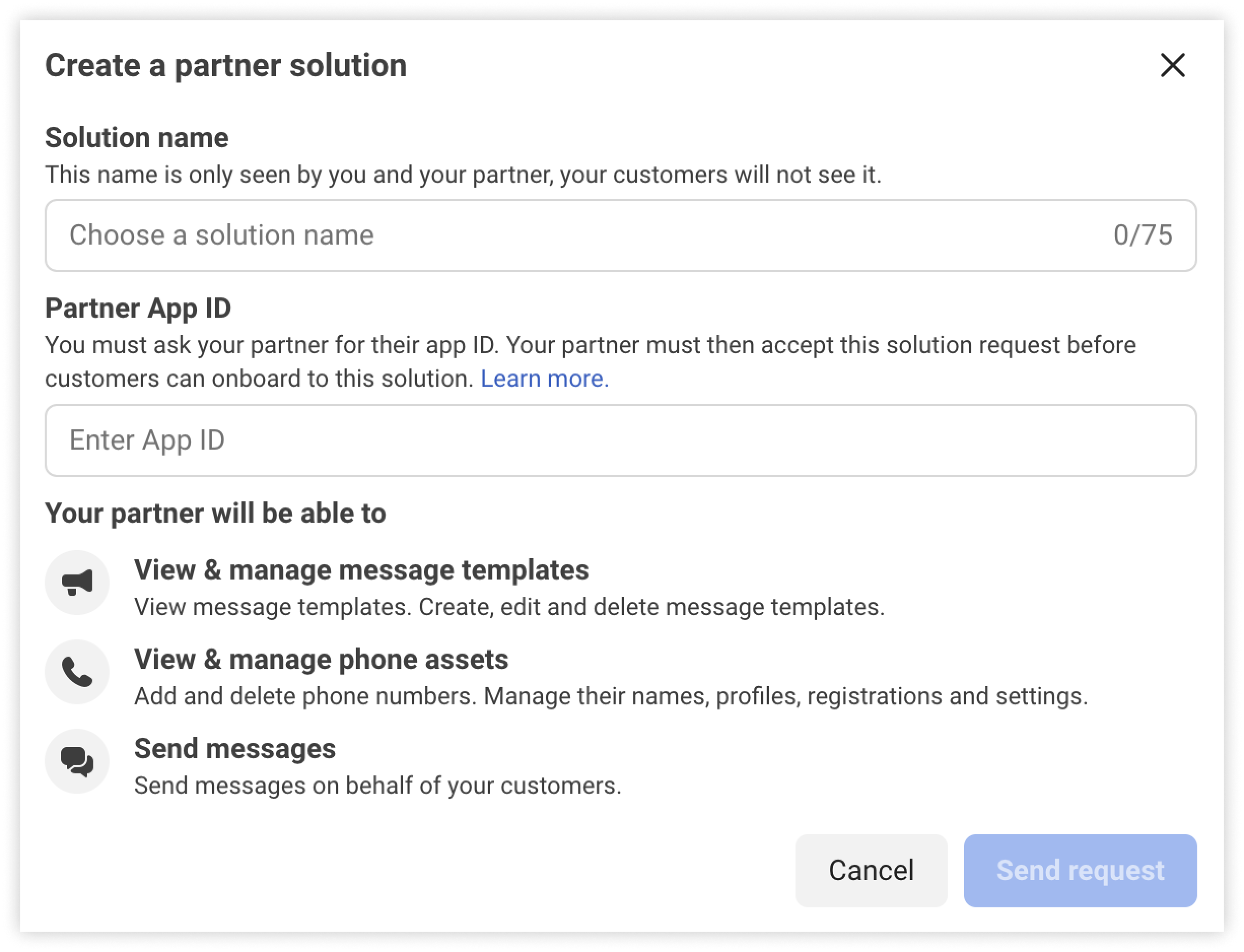
Task: Select the Create a partner solution title
Action: (227, 65)
